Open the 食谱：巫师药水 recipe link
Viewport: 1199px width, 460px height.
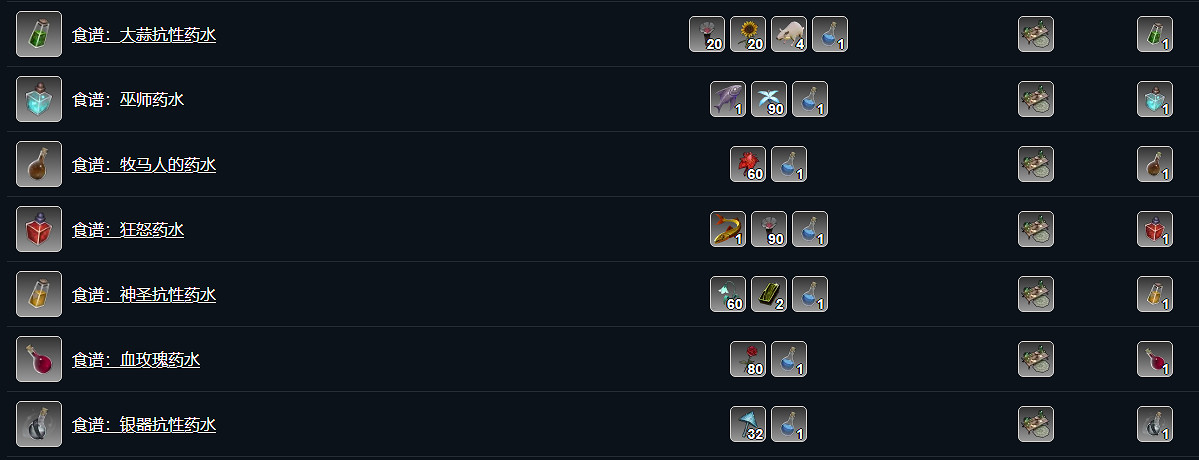[127, 100]
